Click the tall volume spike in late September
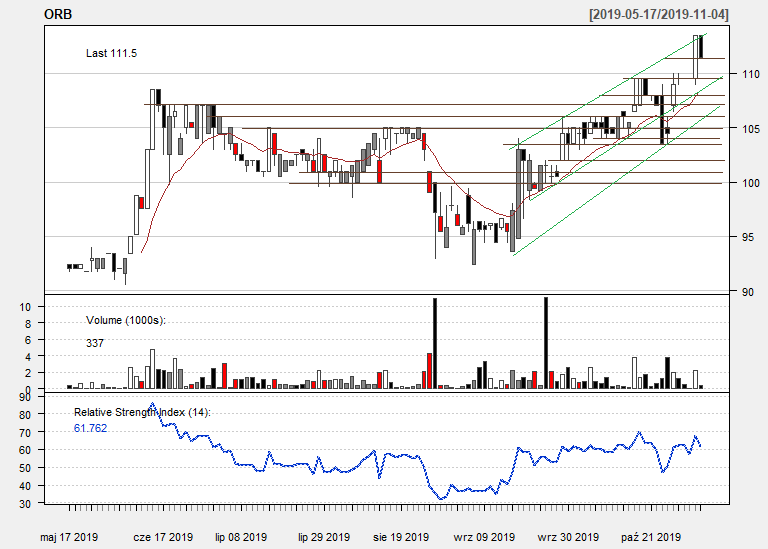768x549 pixels. (x=546, y=343)
